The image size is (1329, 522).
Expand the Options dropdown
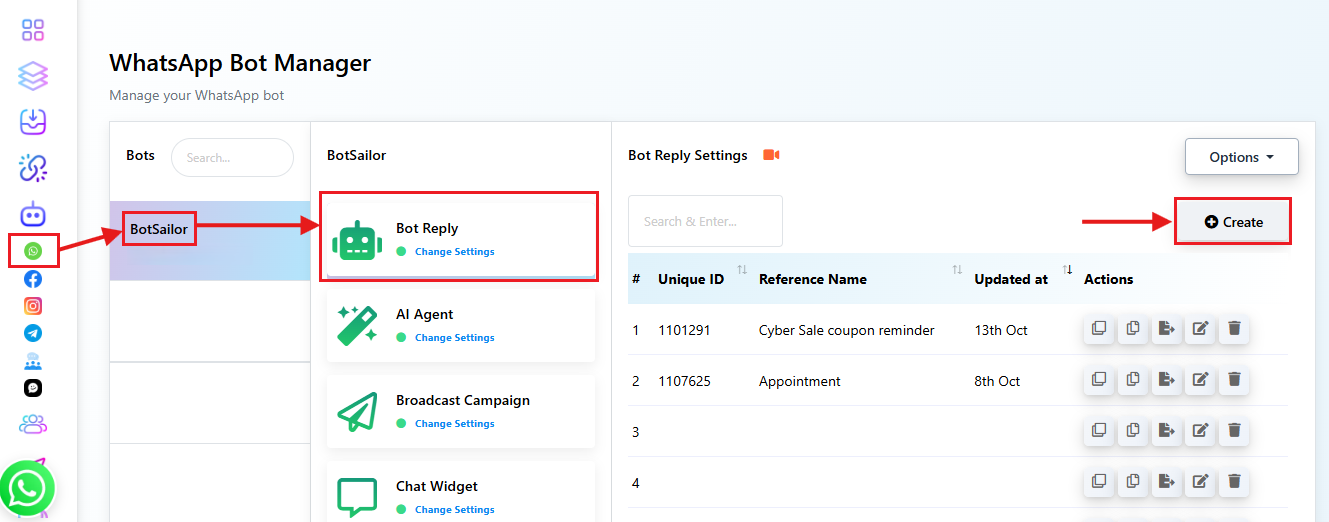(x=1241, y=157)
